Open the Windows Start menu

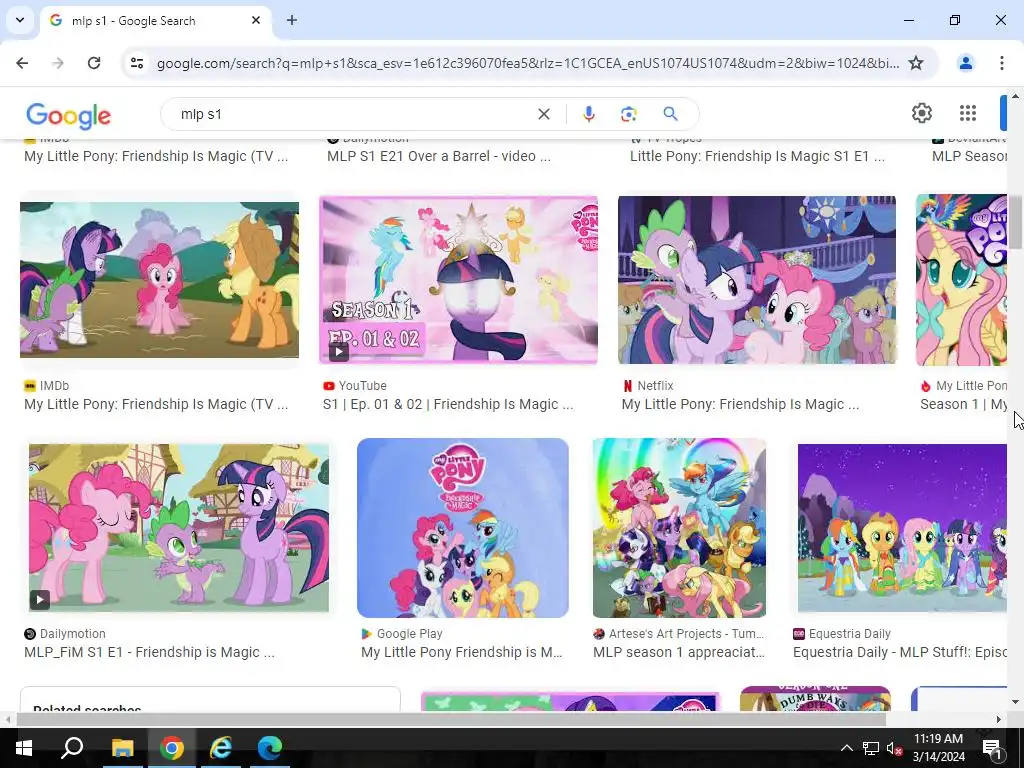pos(24,748)
